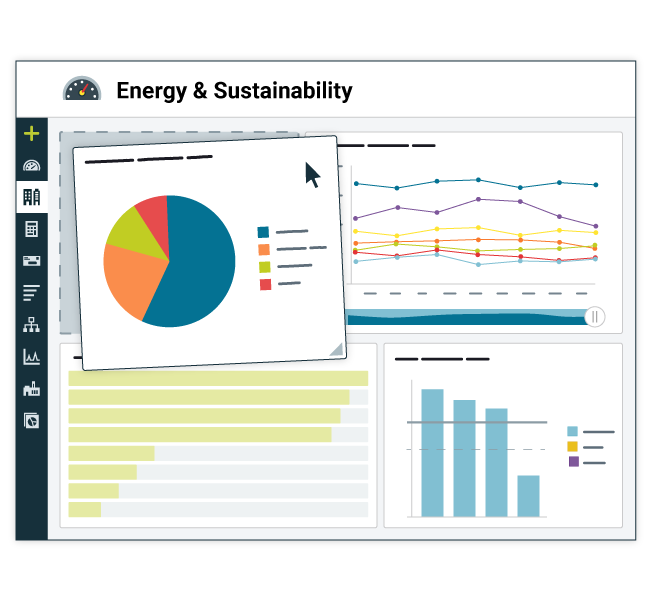Click the blue legend swatch in the pie card

[x=263, y=232]
